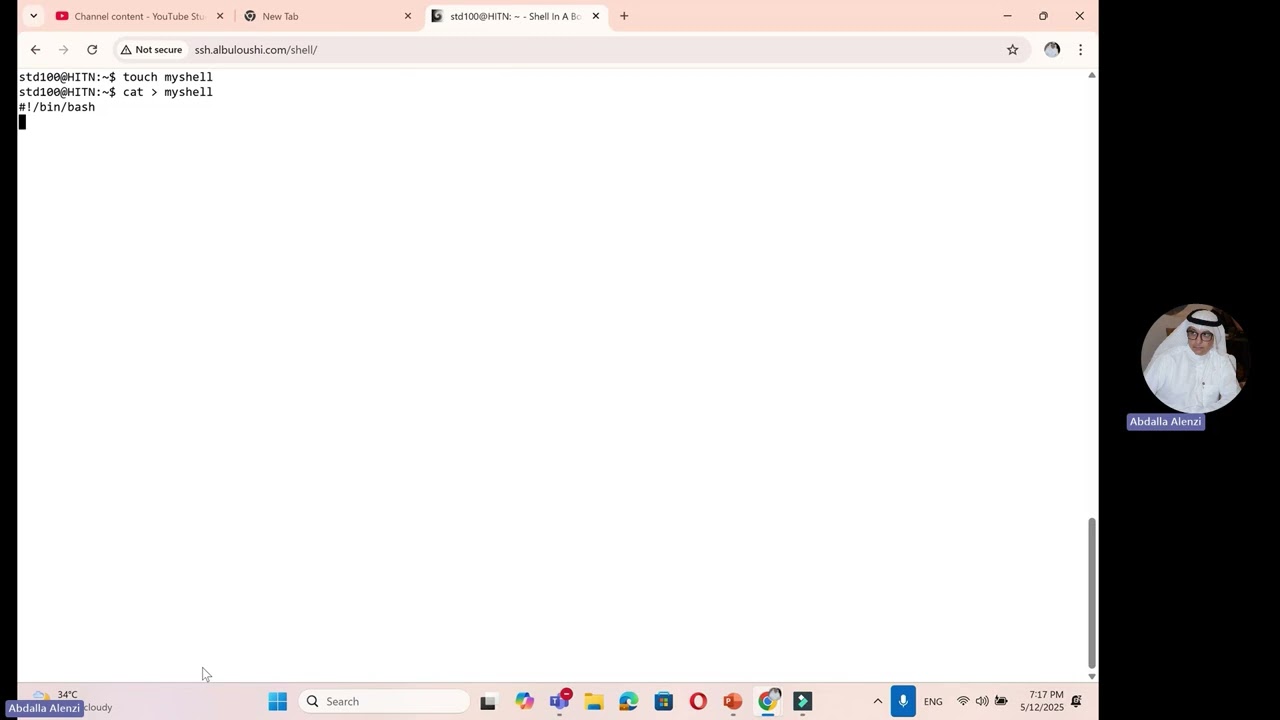The image size is (1280, 720).
Task: Switch the ENG input language
Action: pyautogui.click(x=933, y=702)
